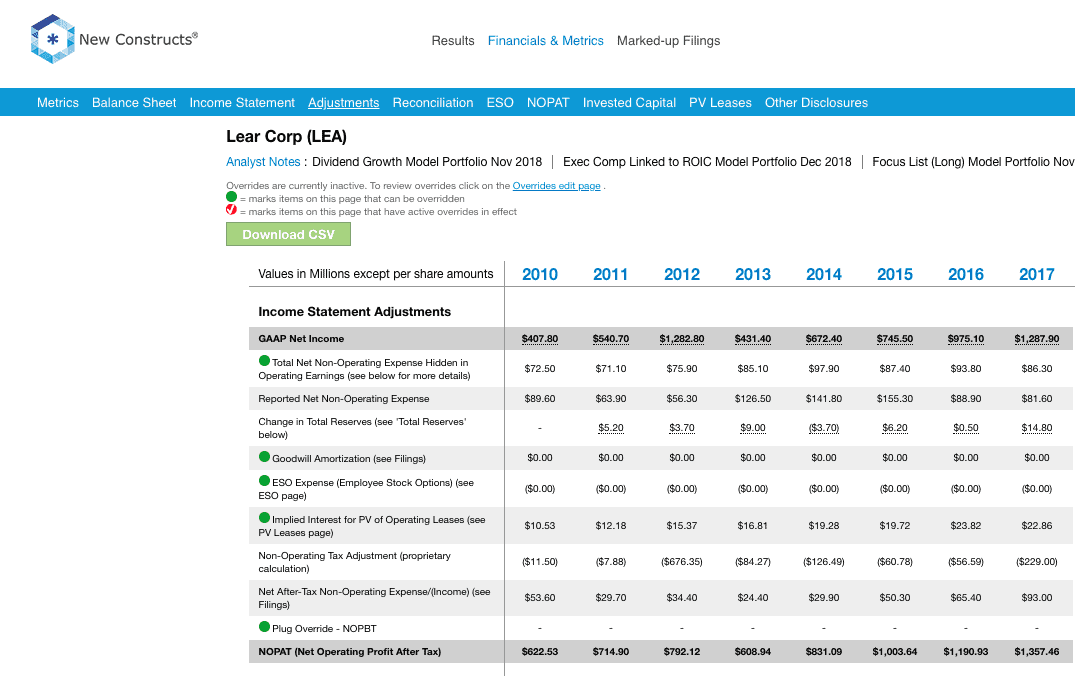Click the Download CSV button
1075x676 pixels.
point(288,234)
